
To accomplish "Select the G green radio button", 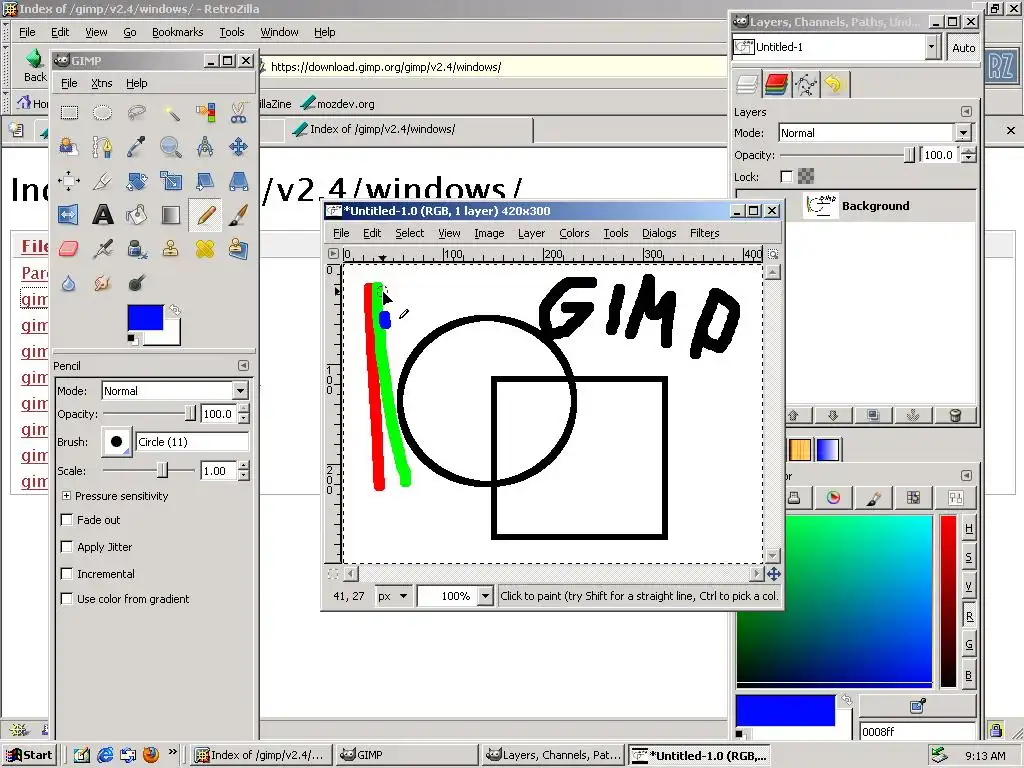I will point(968,645).
